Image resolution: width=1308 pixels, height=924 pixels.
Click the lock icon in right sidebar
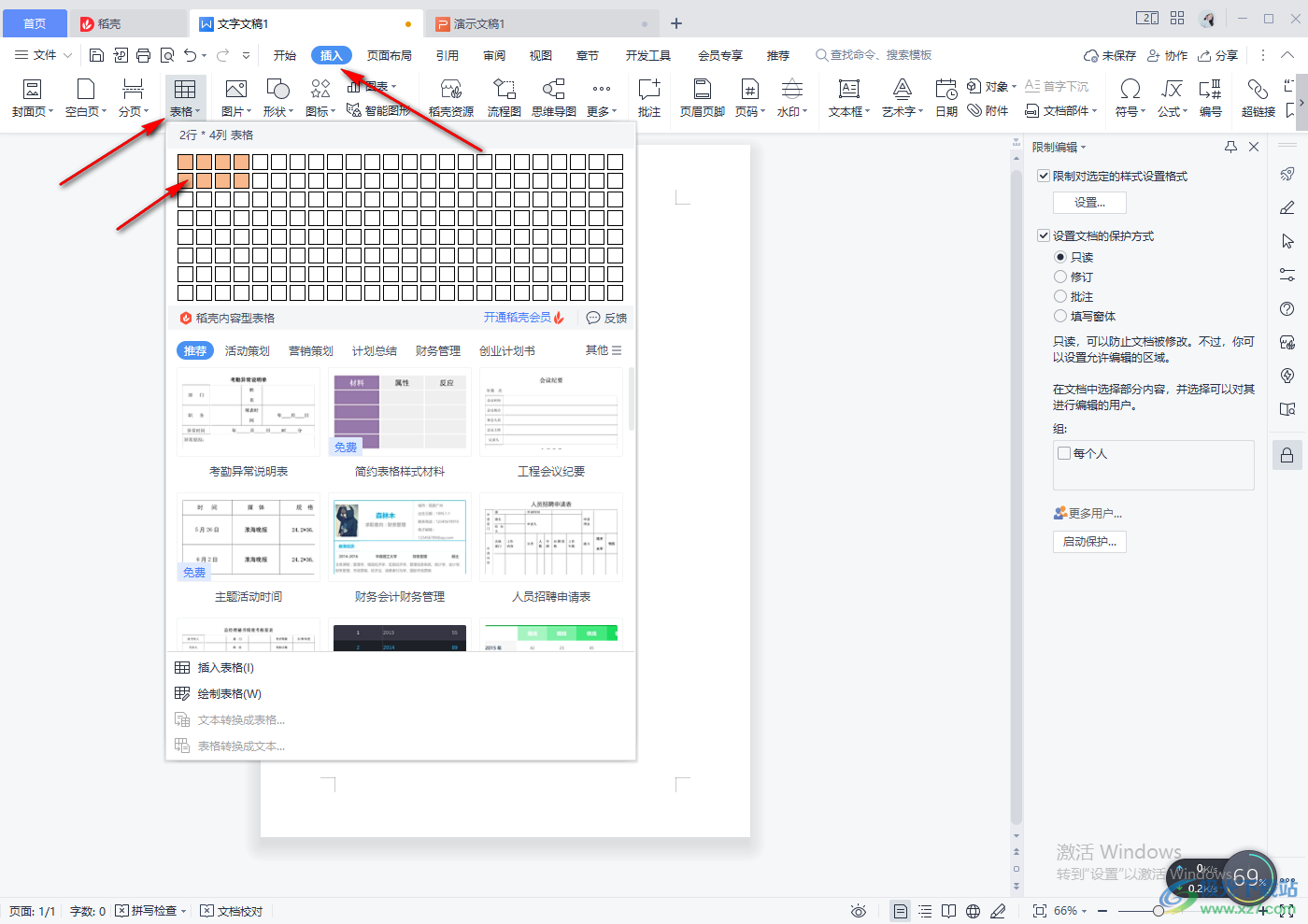point(1287,455)
